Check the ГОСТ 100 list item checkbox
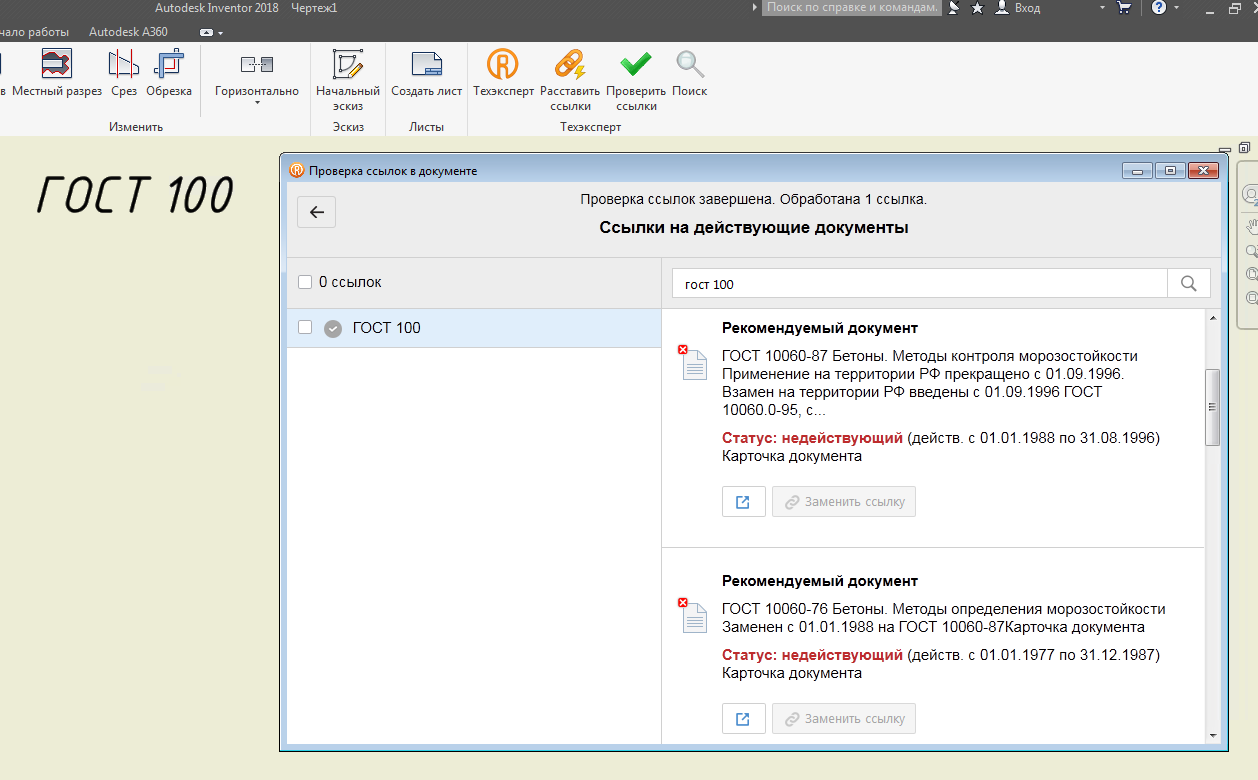Screen dimensions: 1258x780 305,328
